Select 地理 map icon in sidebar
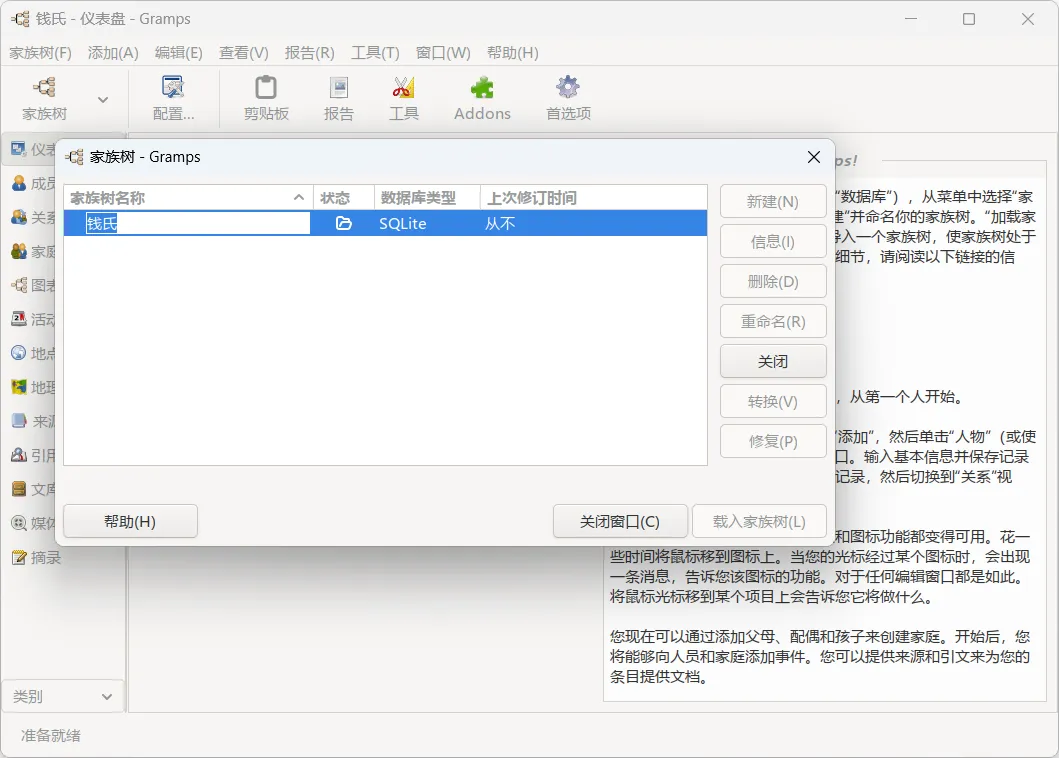 pyautogui.click(x=19, y=387)
